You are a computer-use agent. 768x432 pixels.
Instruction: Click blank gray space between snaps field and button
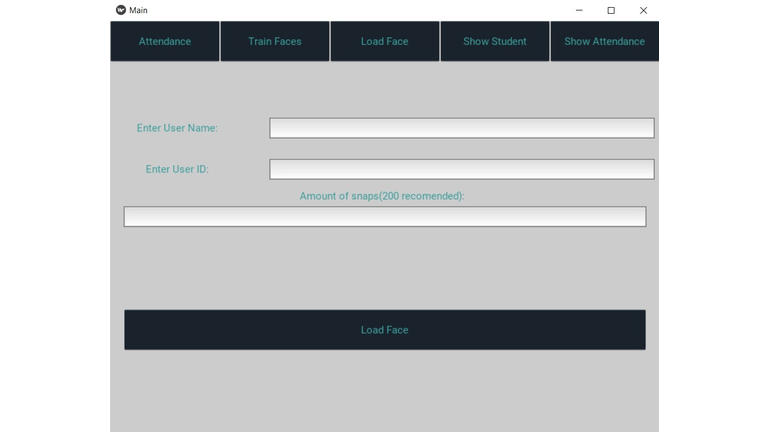click(x=384, y=268)
